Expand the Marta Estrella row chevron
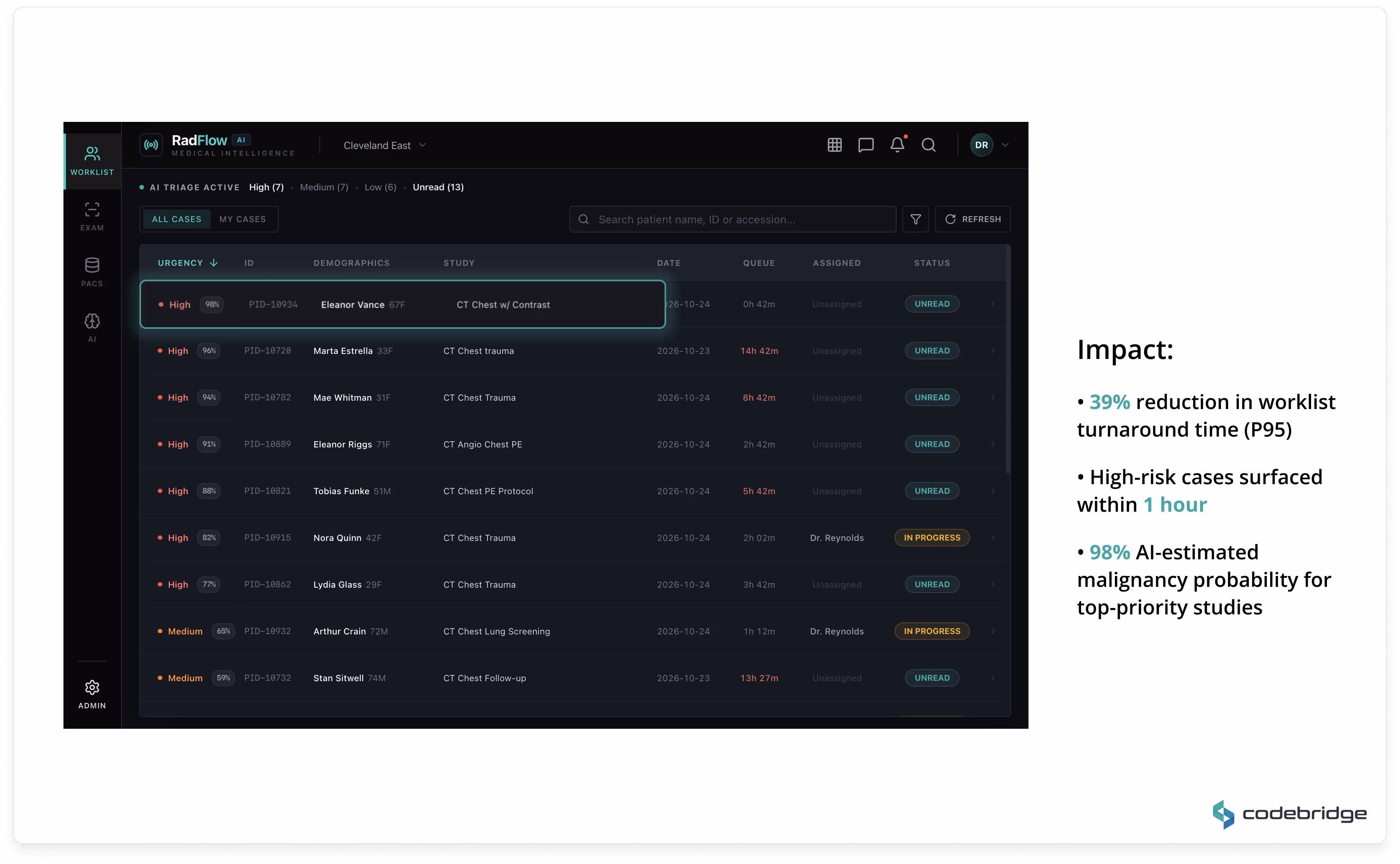Screen dimensions: 1400x864 (993, 351)
